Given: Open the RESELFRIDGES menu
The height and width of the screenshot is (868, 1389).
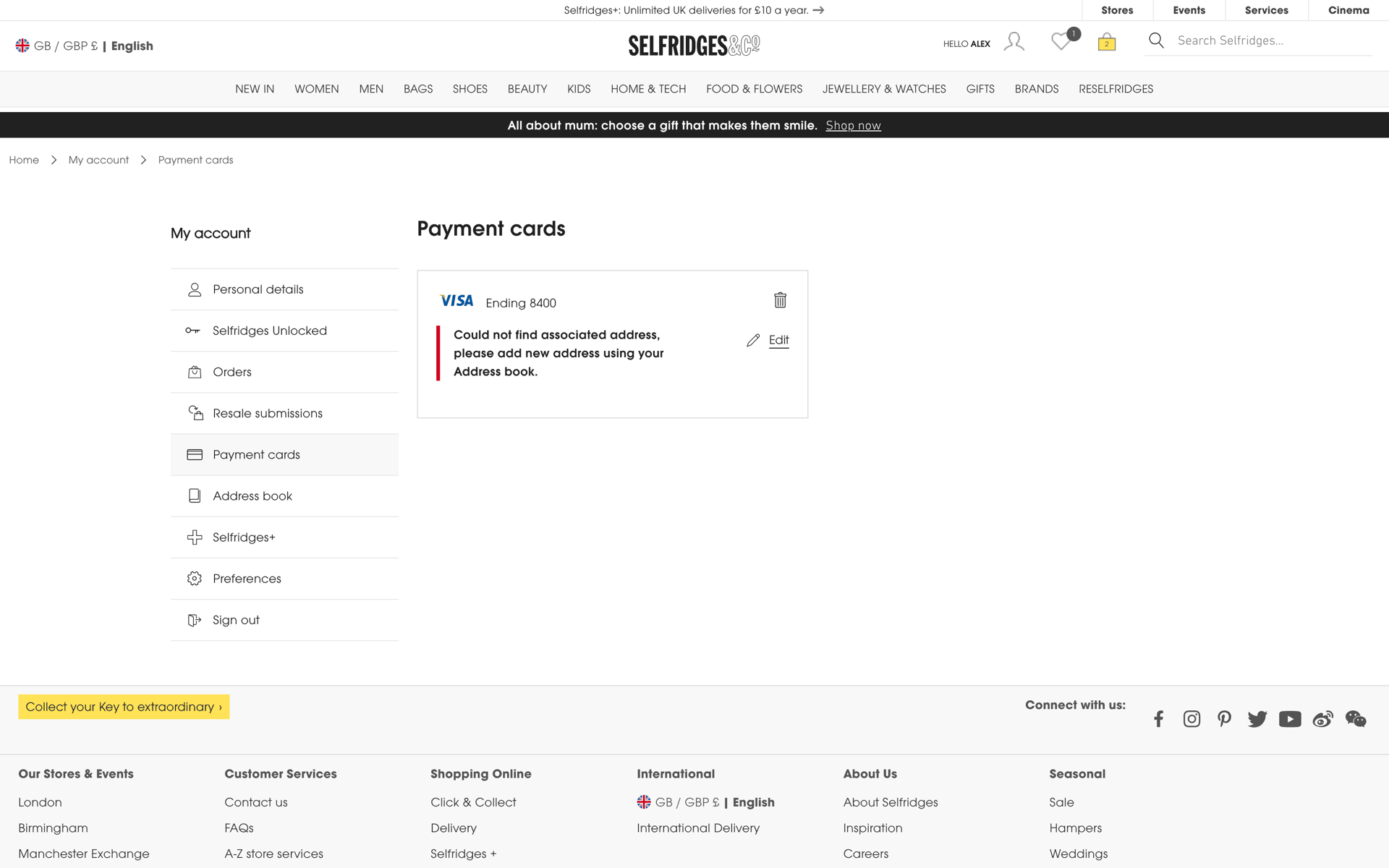Looking at the screenshot, I should tap(1116, 89).
